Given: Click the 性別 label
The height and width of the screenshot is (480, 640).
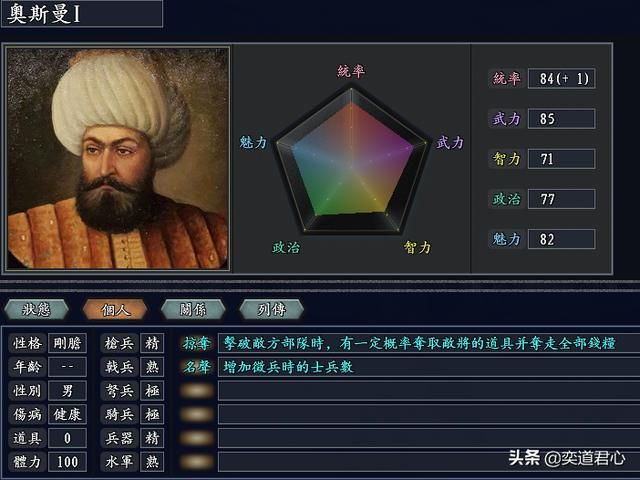Looking at the screenshot, I should pos(27,391).
